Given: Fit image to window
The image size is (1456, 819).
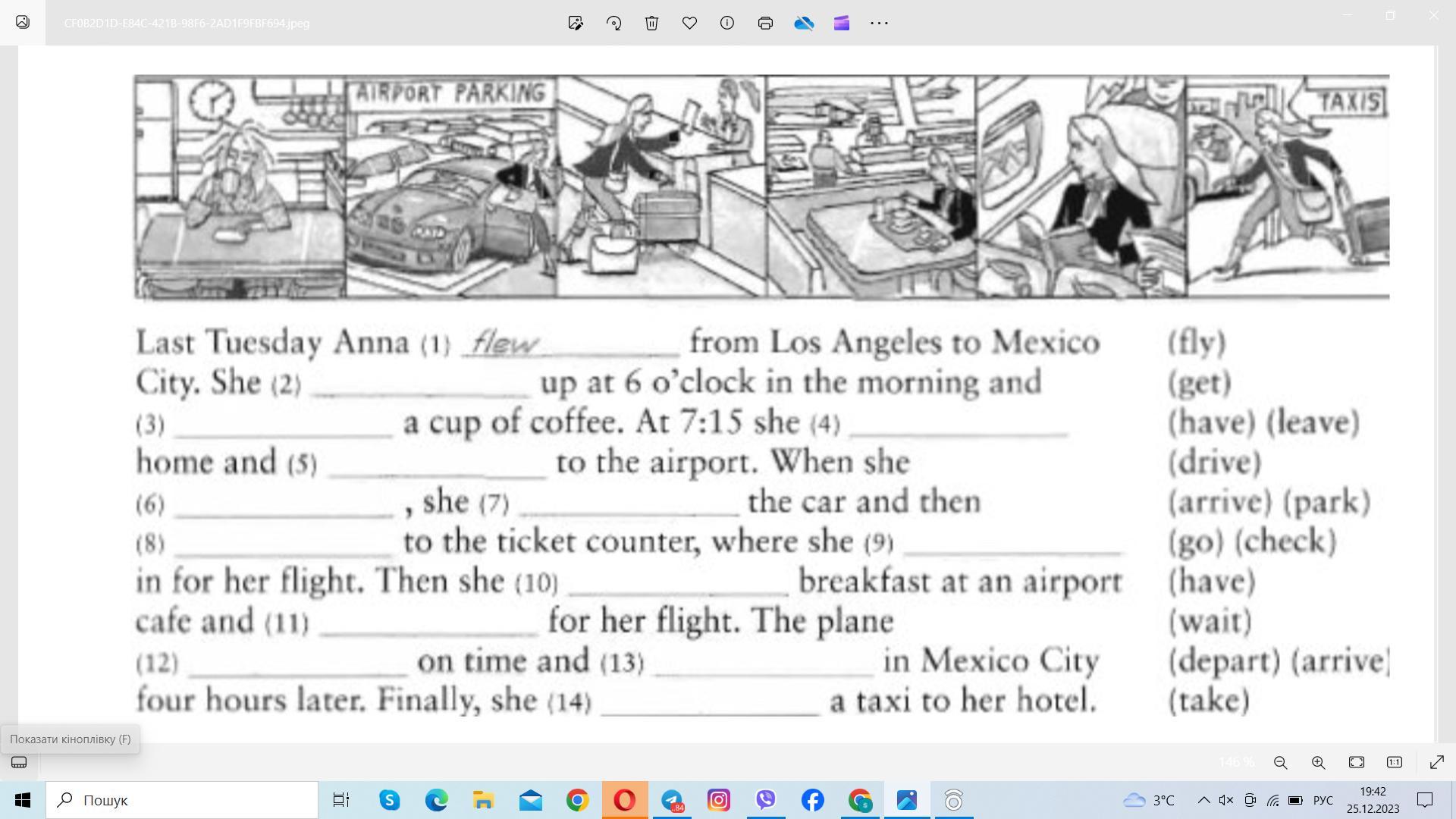Looking at the screenshot, I should tap(1357, 762).
